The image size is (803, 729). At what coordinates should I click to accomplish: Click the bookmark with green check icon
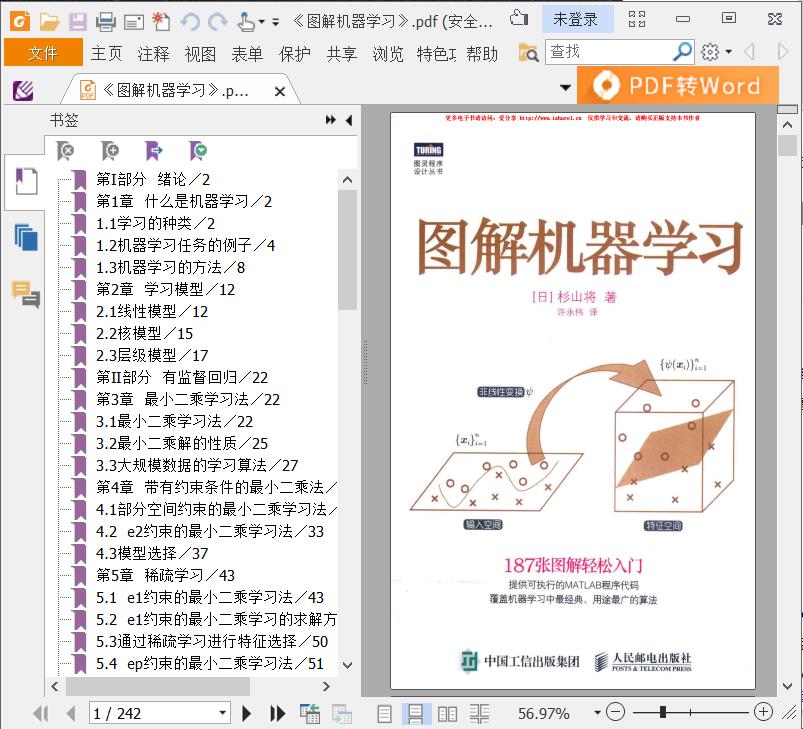[198, 151]
